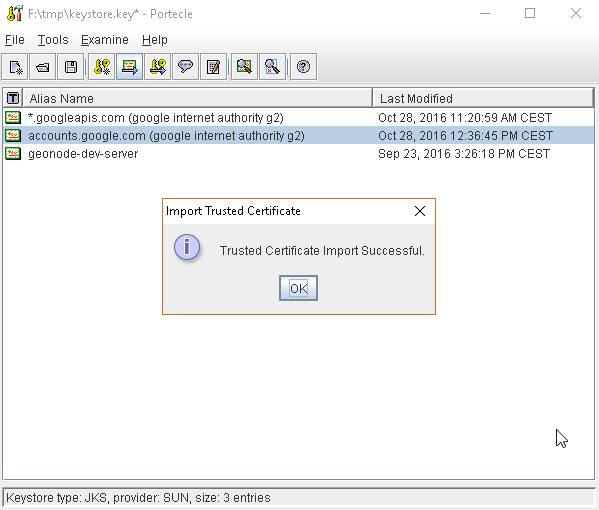Select the geonode-dev-server entry
This screenshot has width=599, height=510.
tap(299, 154)
